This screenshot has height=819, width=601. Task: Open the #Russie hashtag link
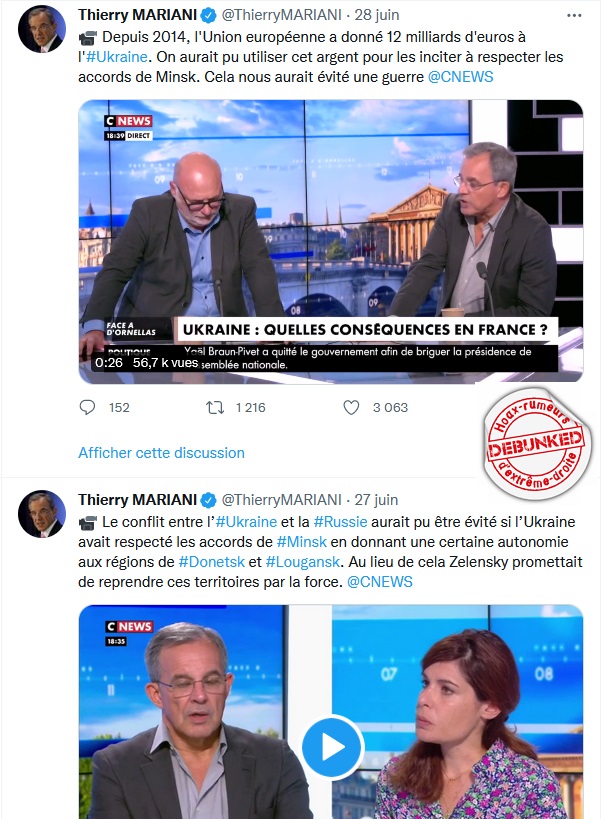point(340,522)
